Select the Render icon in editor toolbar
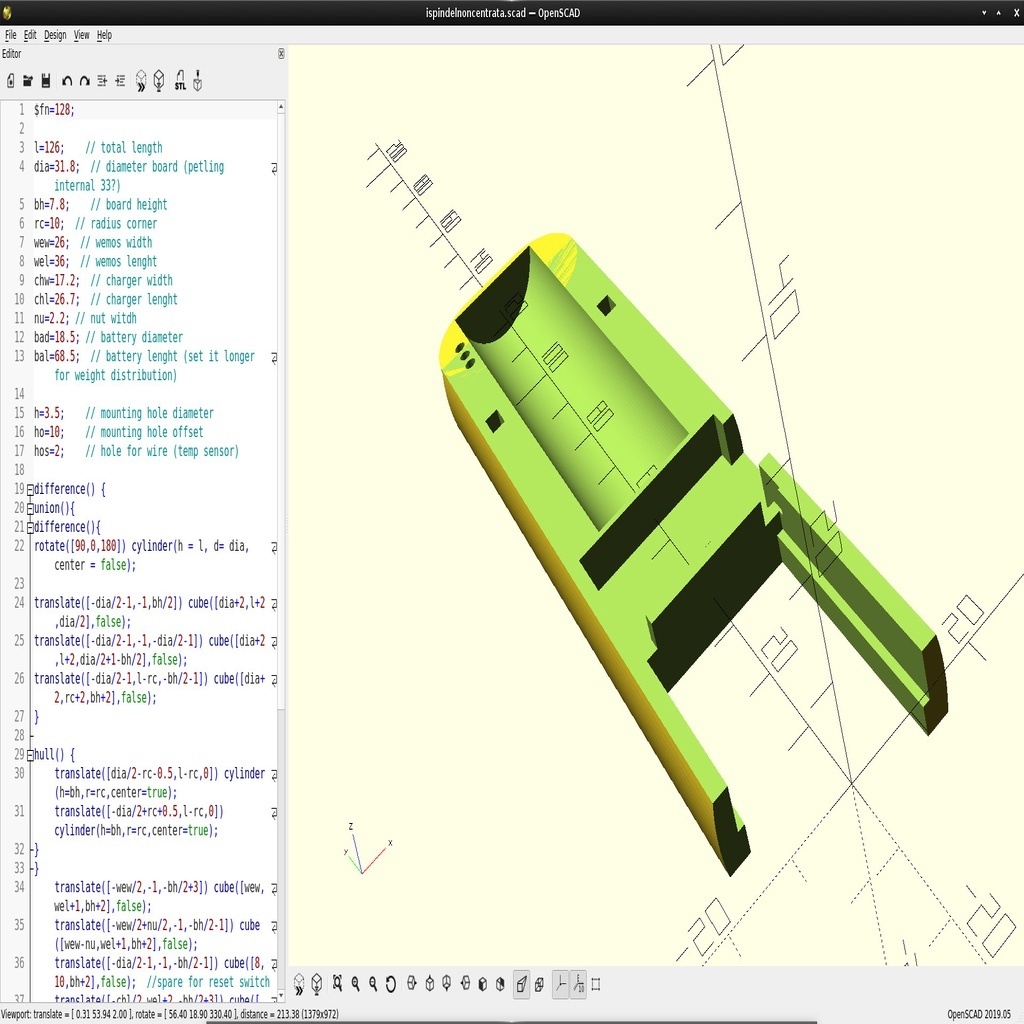 coord(158,82)
